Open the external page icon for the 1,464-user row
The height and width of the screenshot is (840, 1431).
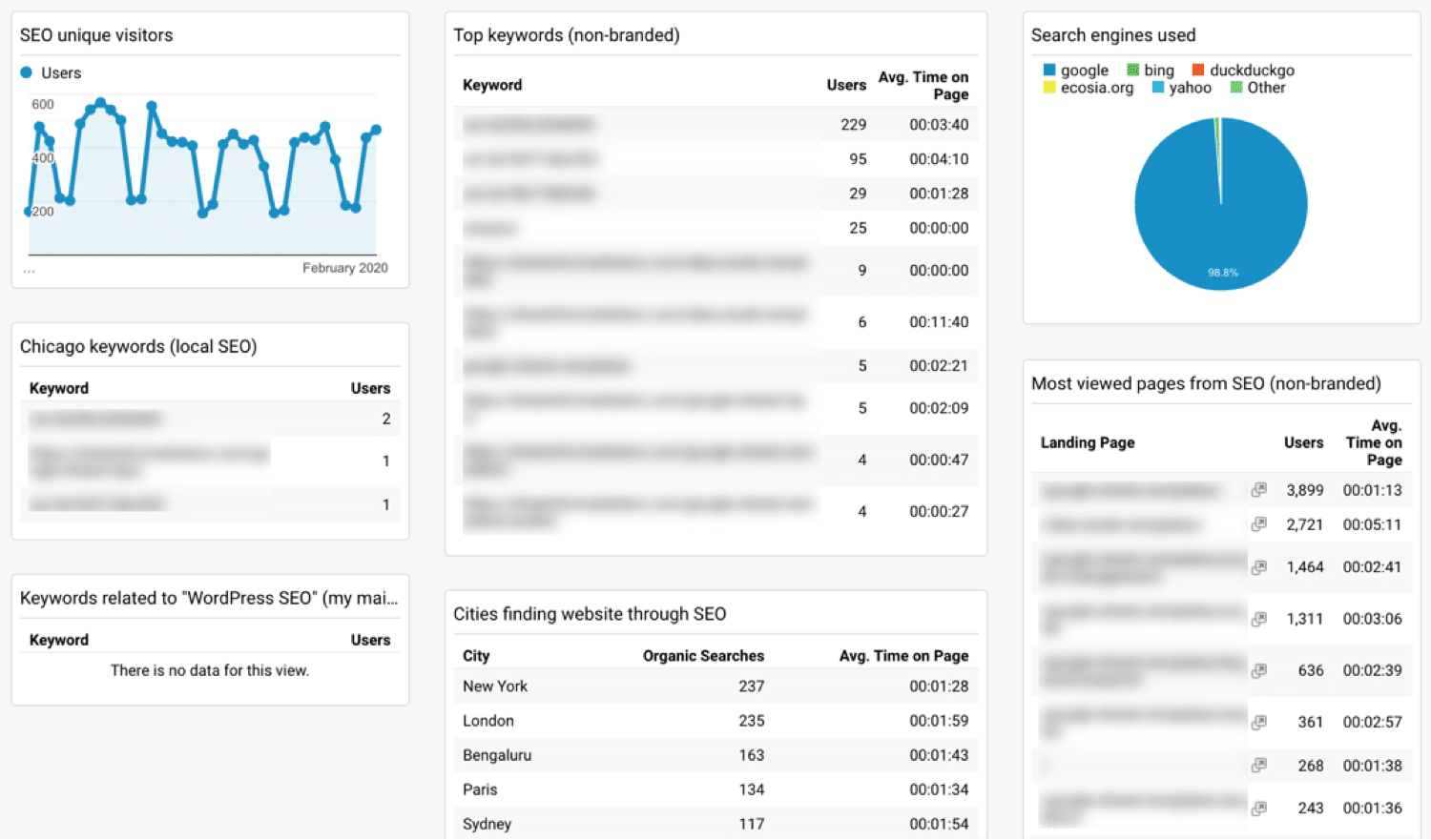click(x=1257, y=566)
